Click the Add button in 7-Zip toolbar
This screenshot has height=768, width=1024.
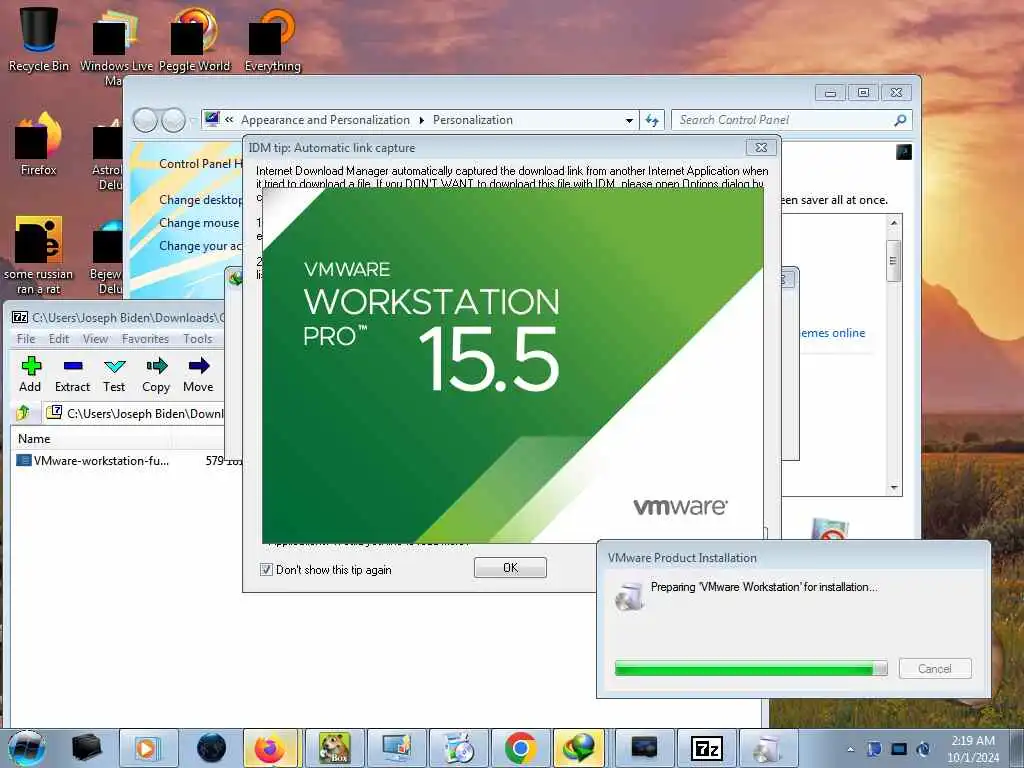[x=30, y=374]
